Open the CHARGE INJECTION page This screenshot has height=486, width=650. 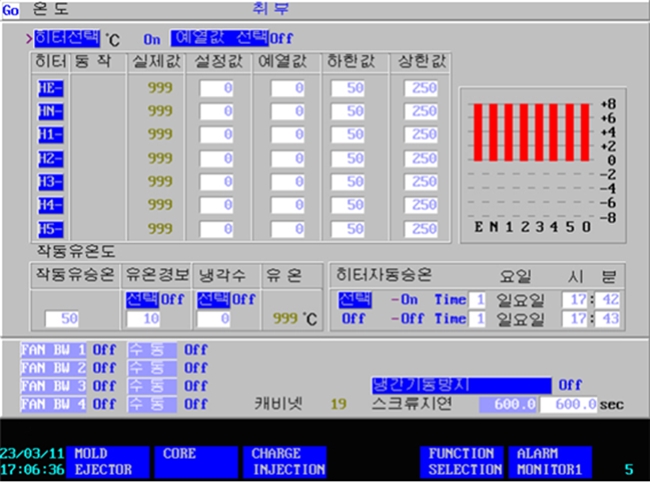pyautogui.click(x=289, y=461)
